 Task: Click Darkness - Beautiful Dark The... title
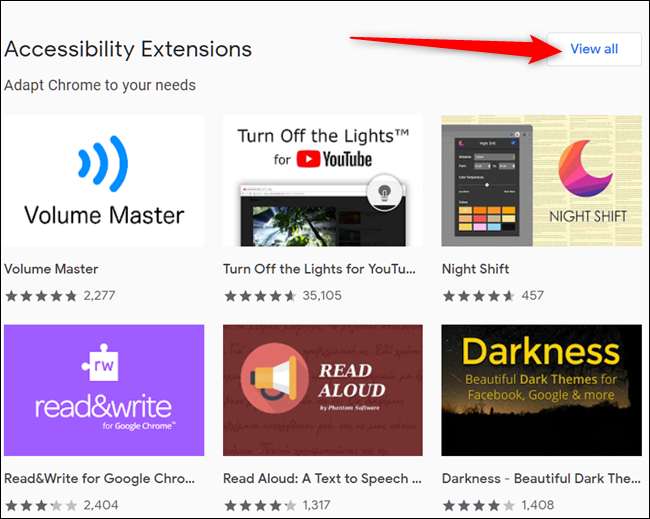tap(541, 478)
